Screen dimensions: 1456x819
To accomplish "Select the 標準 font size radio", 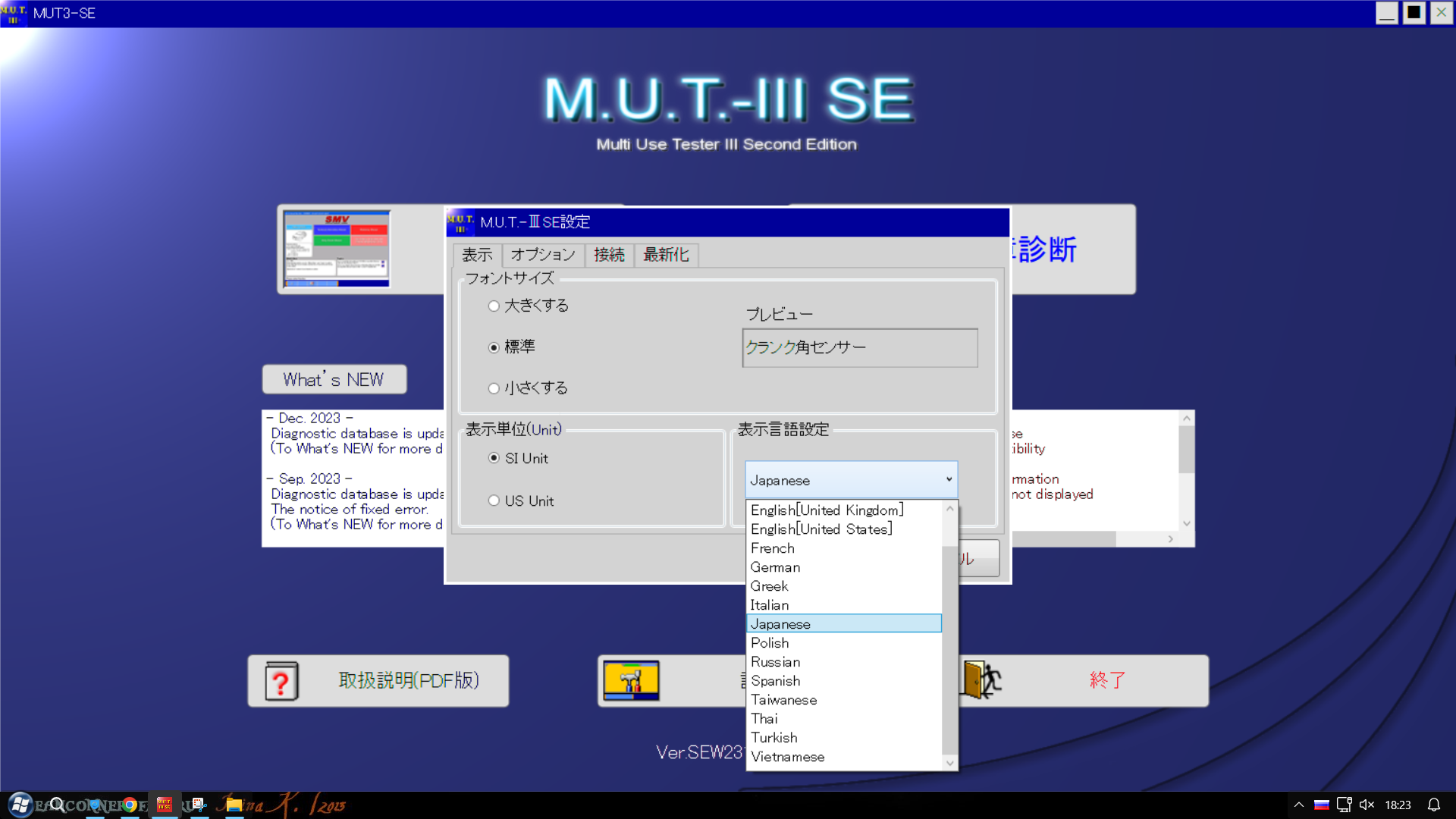I will coord(494,347).
